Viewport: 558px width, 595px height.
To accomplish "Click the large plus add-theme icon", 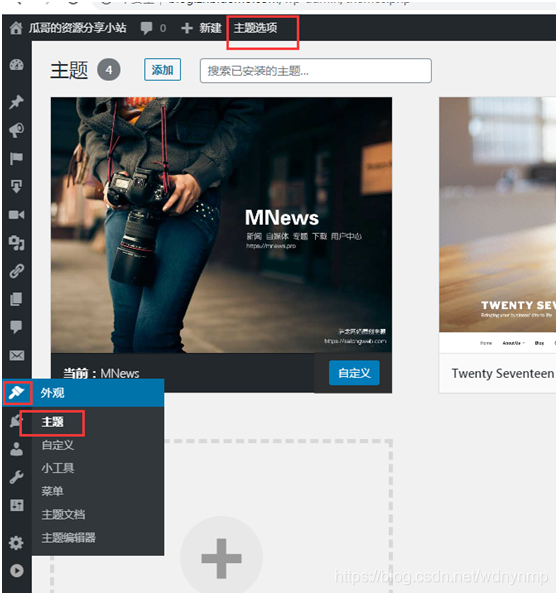I will [x=221, y=558].
